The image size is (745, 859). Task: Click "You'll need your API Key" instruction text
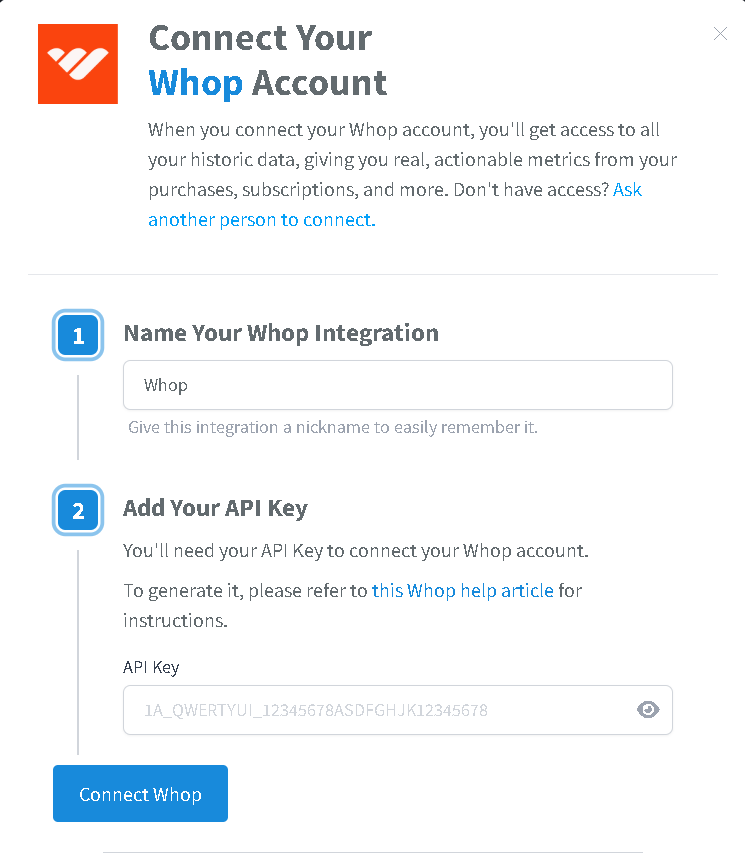355,551
